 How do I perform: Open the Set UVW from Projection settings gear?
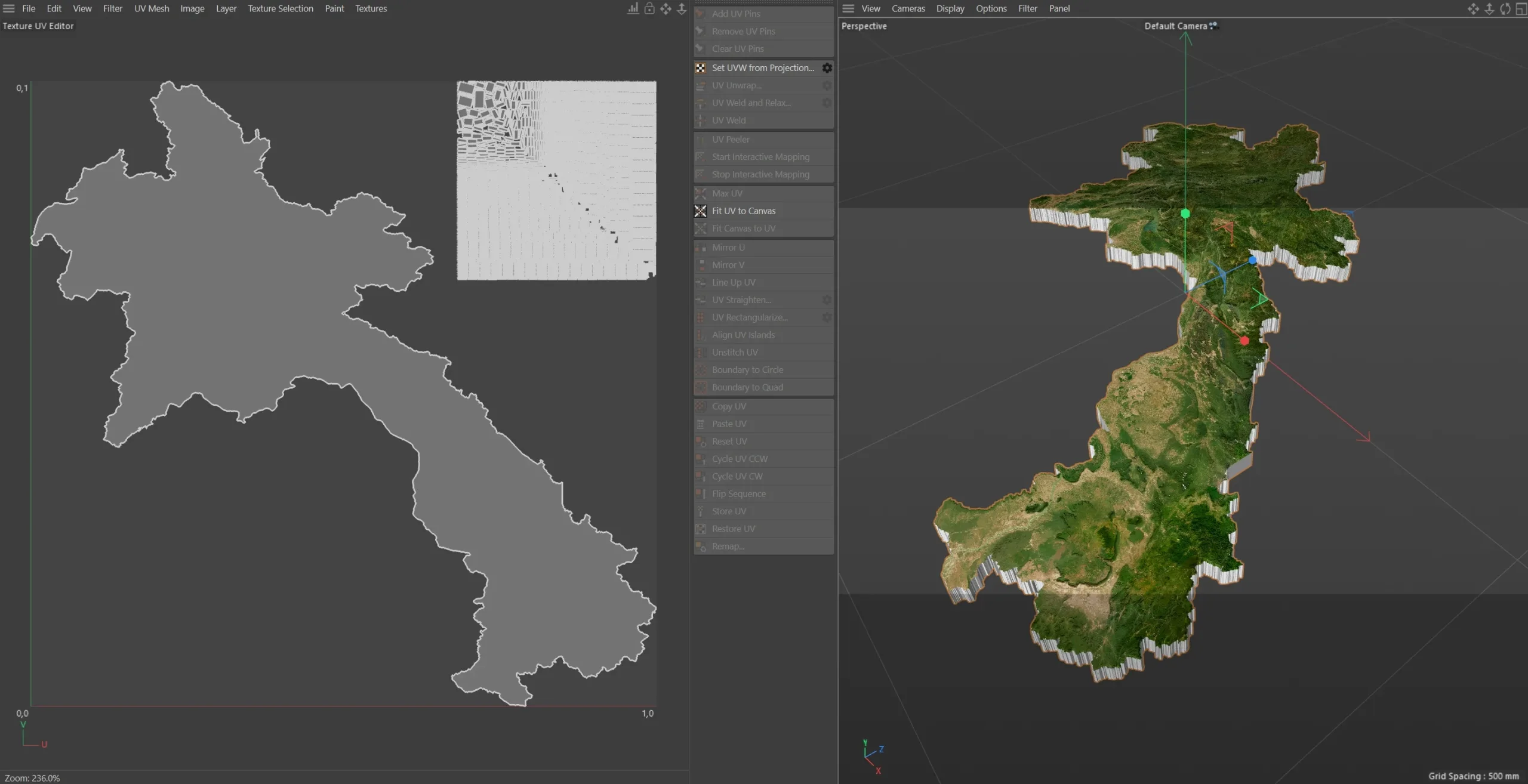point(827,67)
